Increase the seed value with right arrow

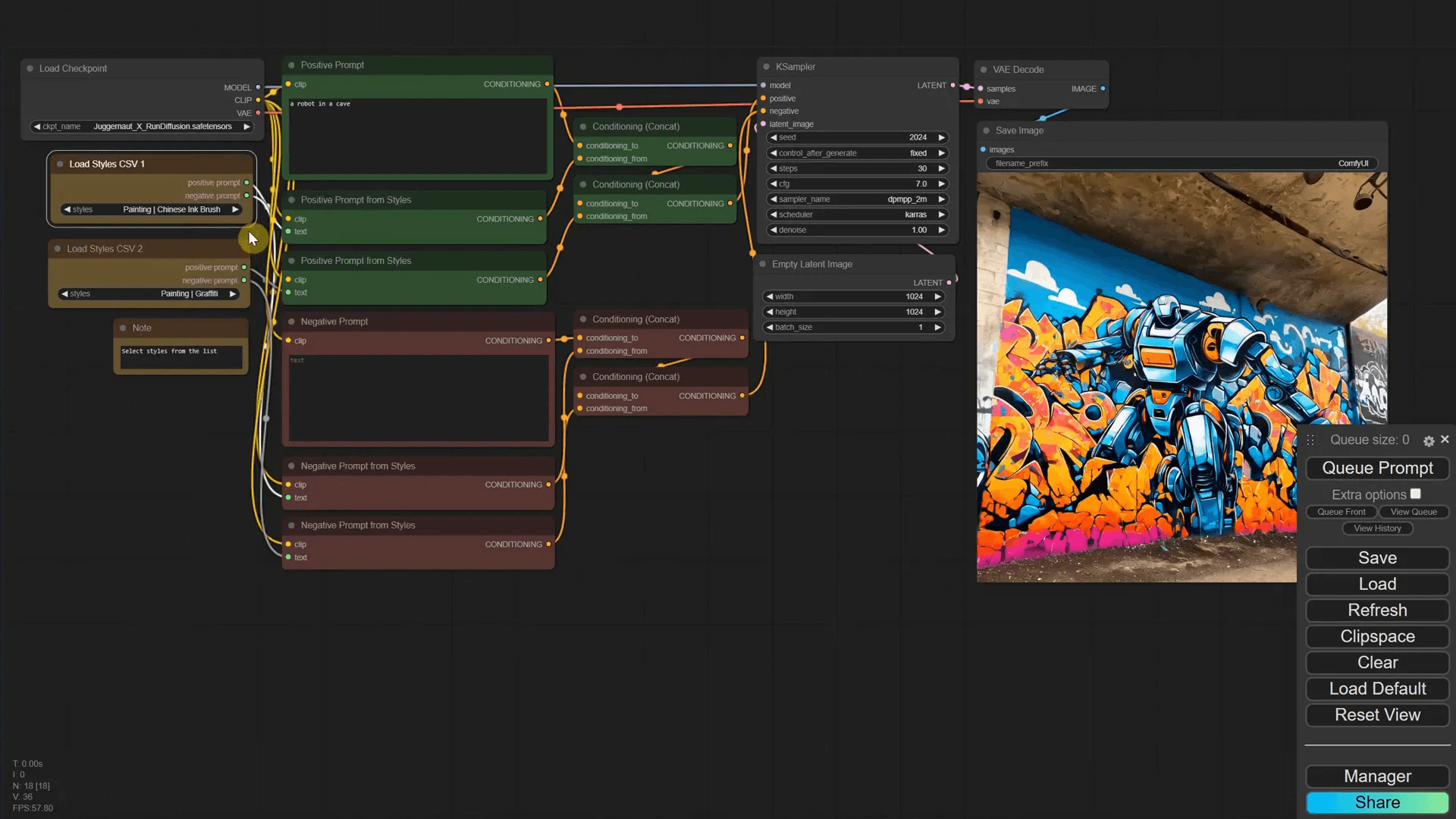(x=942, y=137)
